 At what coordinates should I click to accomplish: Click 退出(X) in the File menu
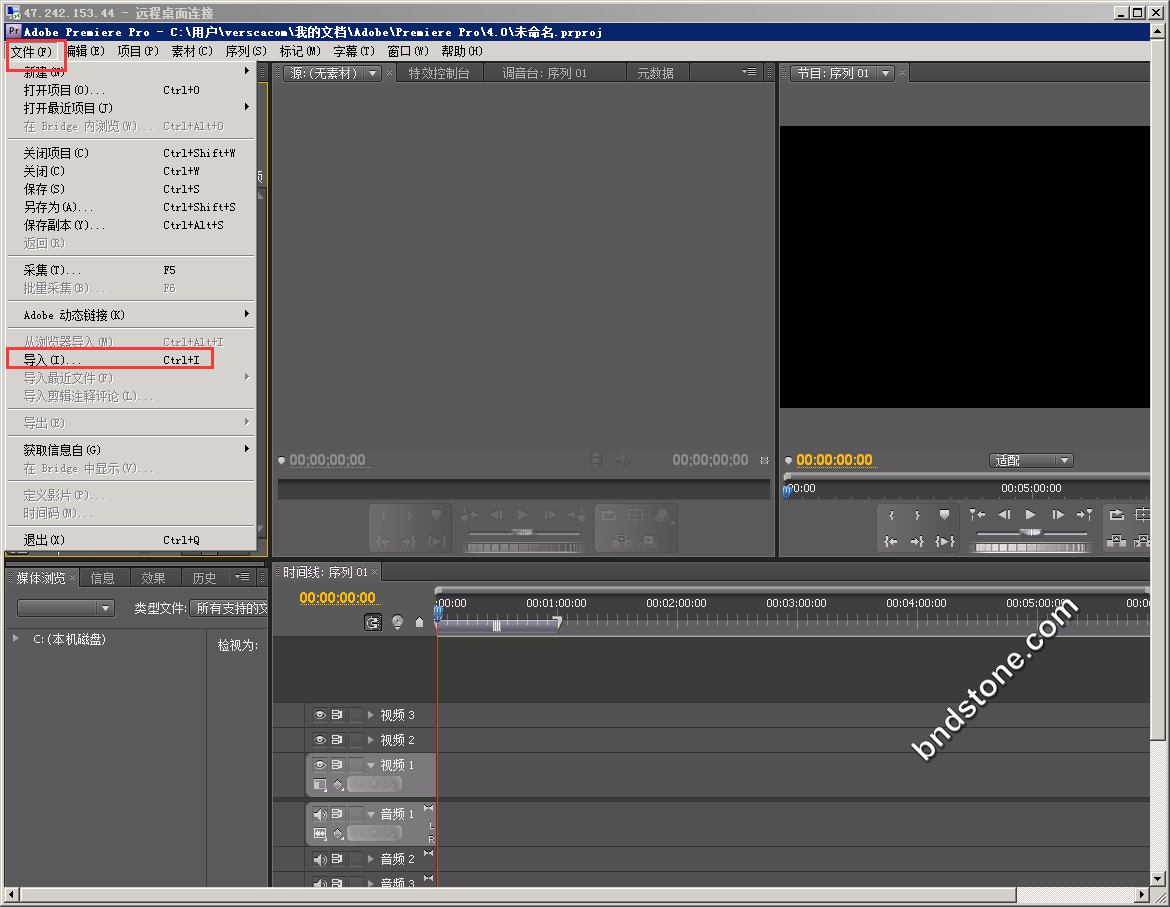click(x=44, y=540)
